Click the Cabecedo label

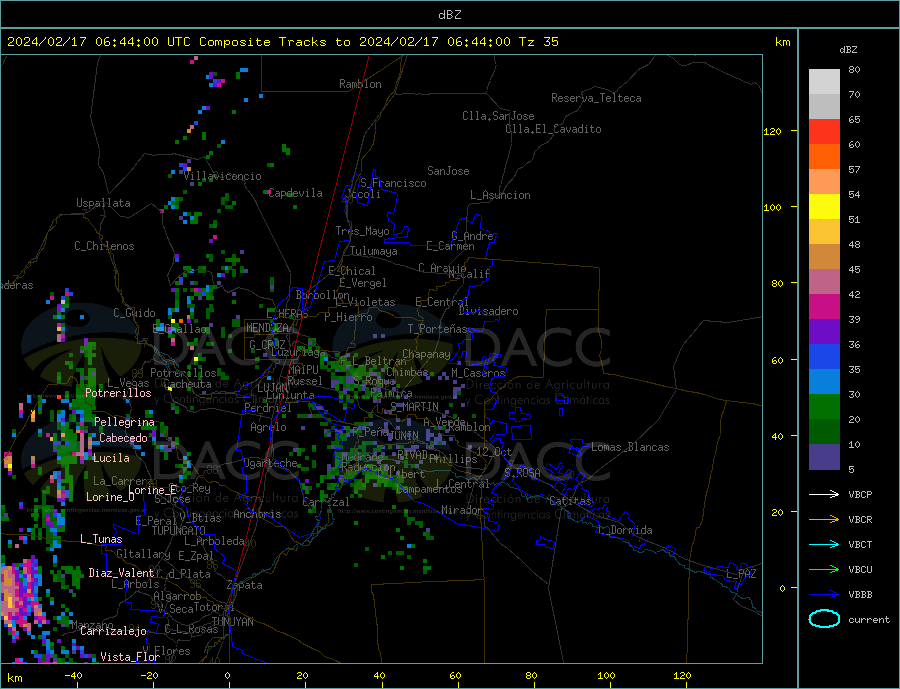(123, 438)
